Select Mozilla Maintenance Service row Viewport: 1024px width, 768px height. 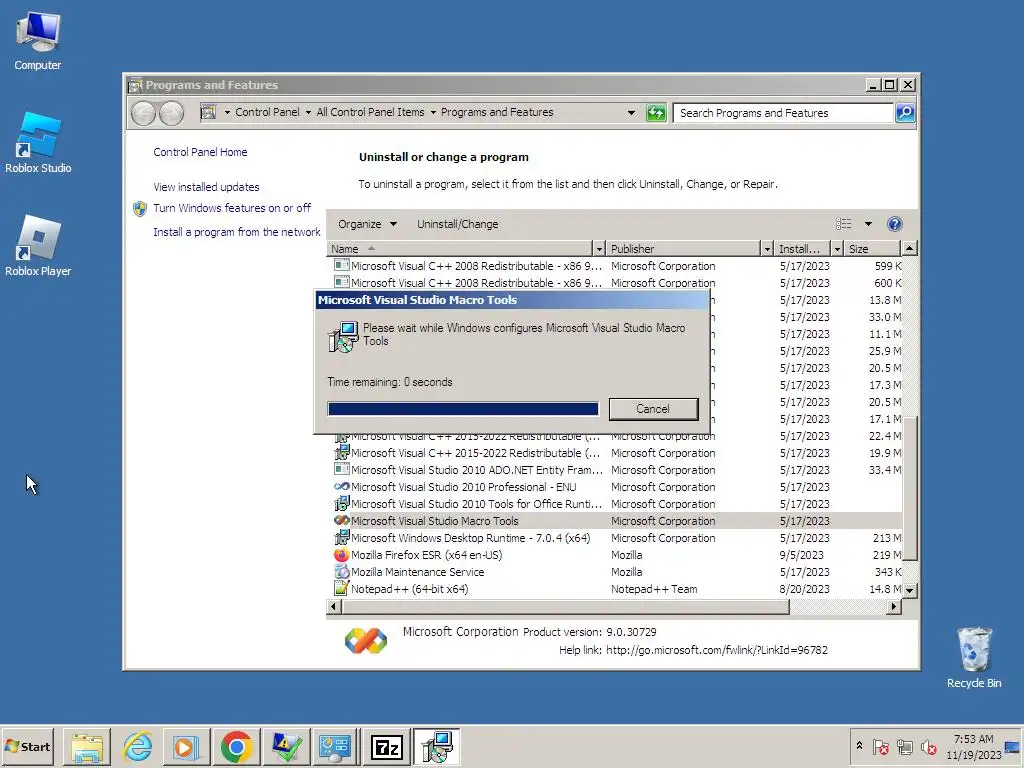click(x=614, y=571)
